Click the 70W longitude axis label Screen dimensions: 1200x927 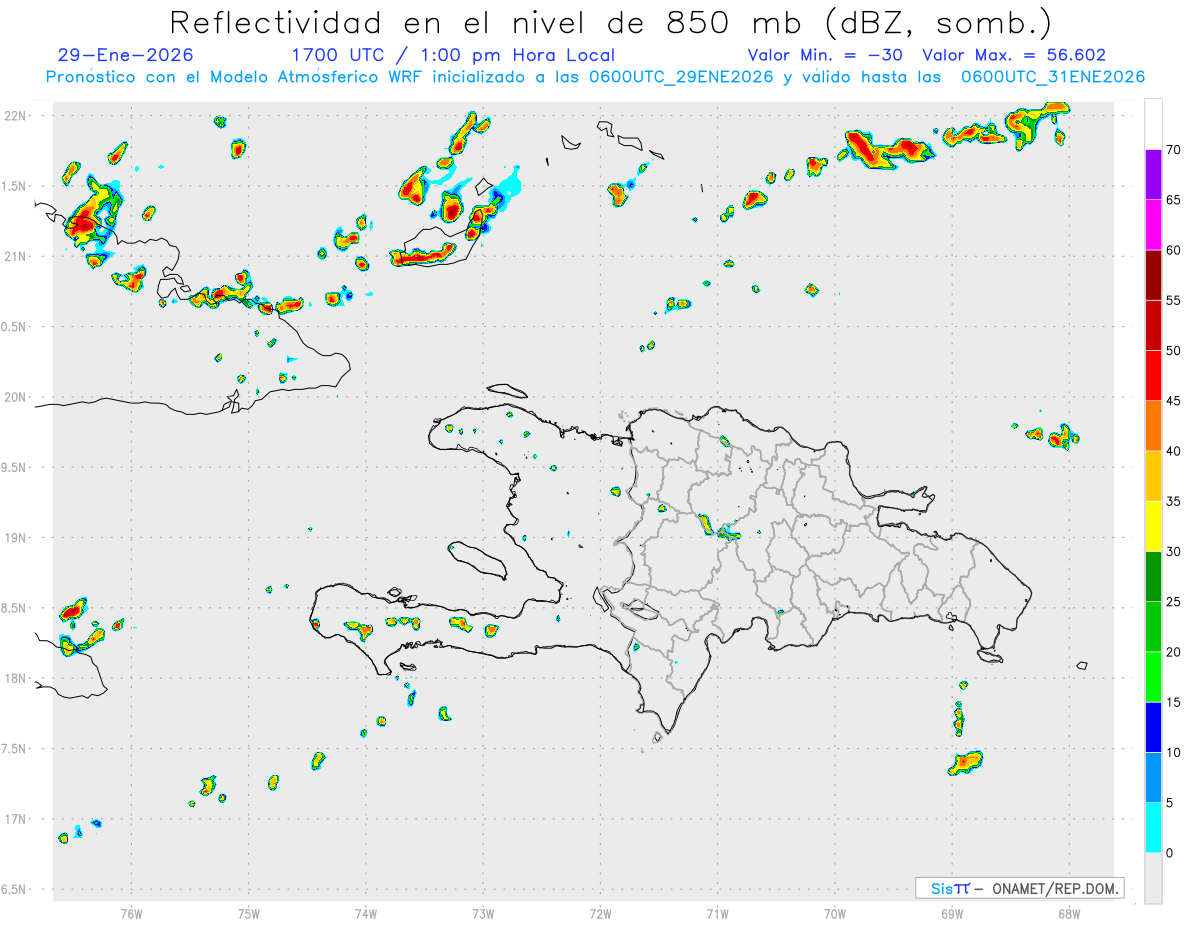tap(834, 913)
